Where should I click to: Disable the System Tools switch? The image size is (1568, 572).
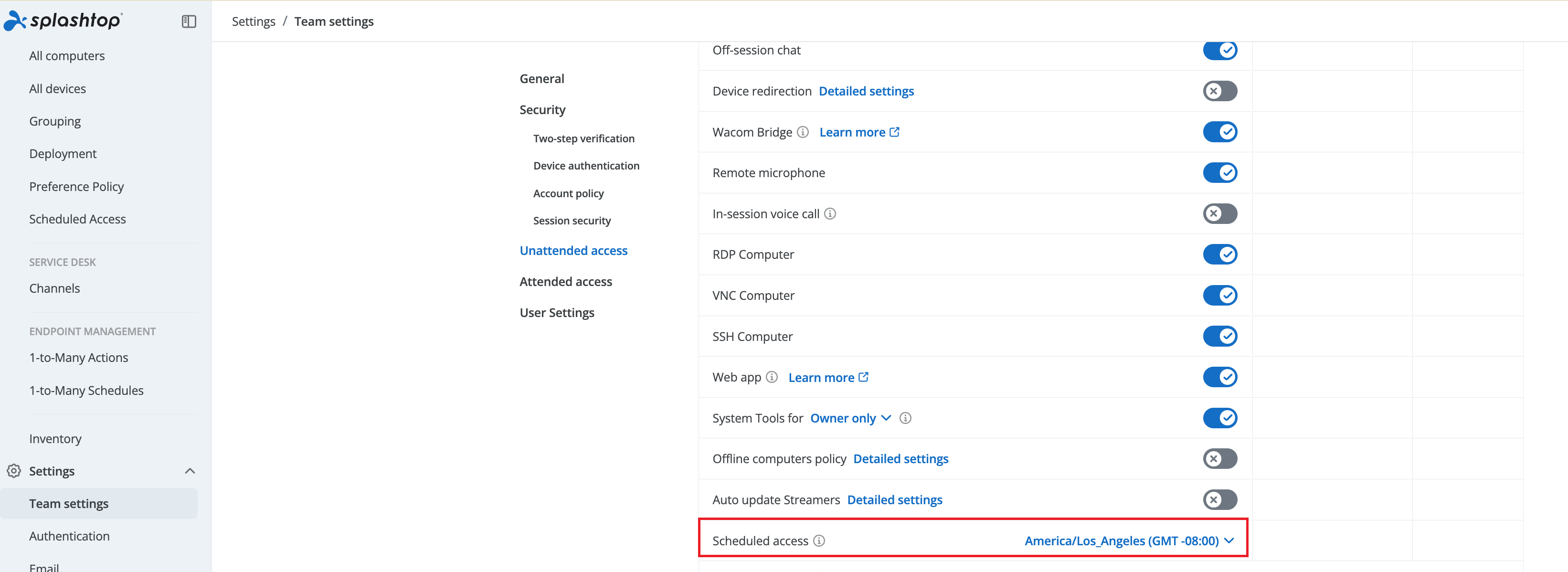[x=1220, y=418]
